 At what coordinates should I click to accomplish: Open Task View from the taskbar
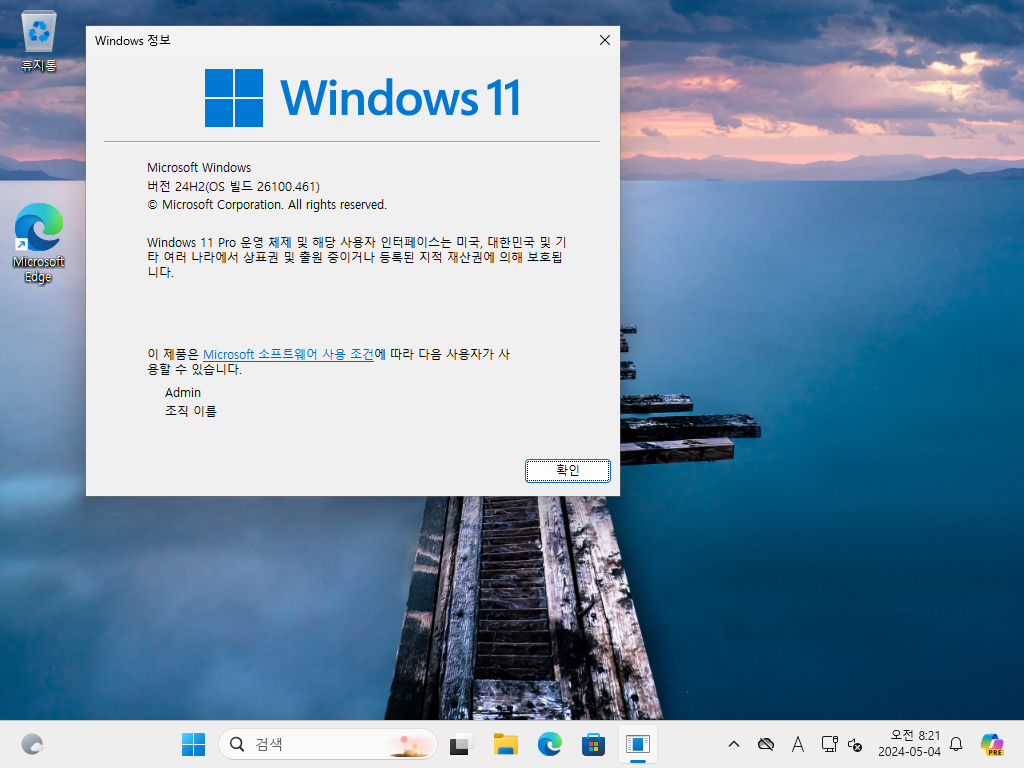[461, 744]
